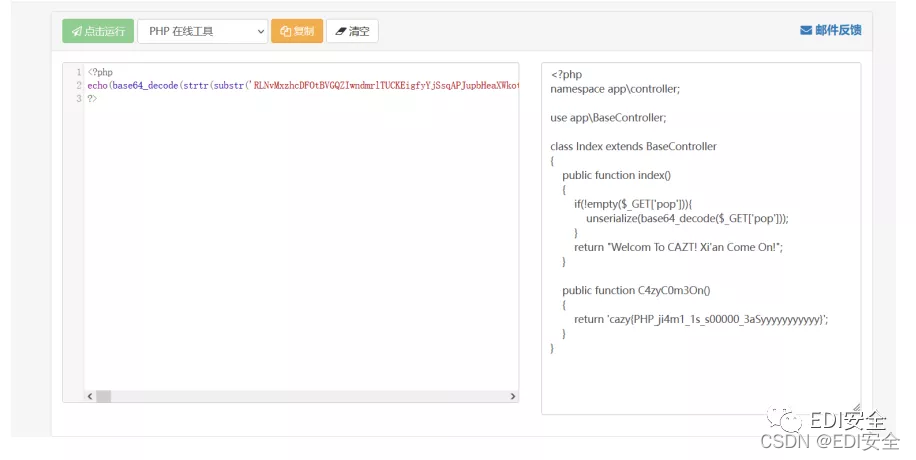
Task: Click 'class Index extends BaseController' text
Action: click(x=633, y=146)
